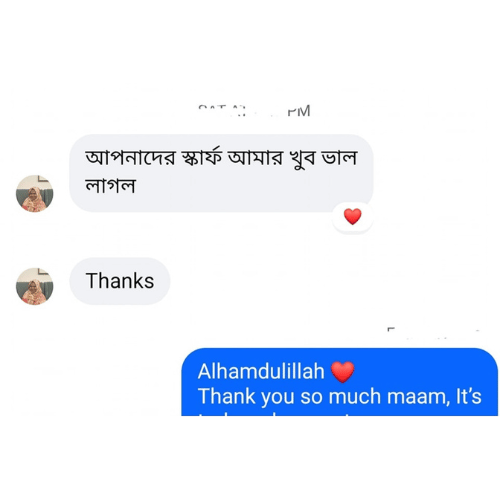Open the avatar beside the Bengali scarf message

pos(35,193)
